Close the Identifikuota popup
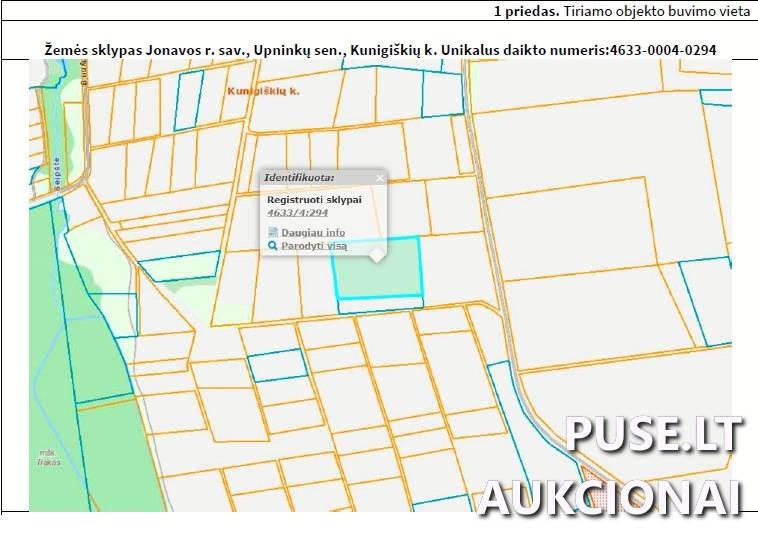This screenshot has width=758, height=533. click(x=380, y=178)
